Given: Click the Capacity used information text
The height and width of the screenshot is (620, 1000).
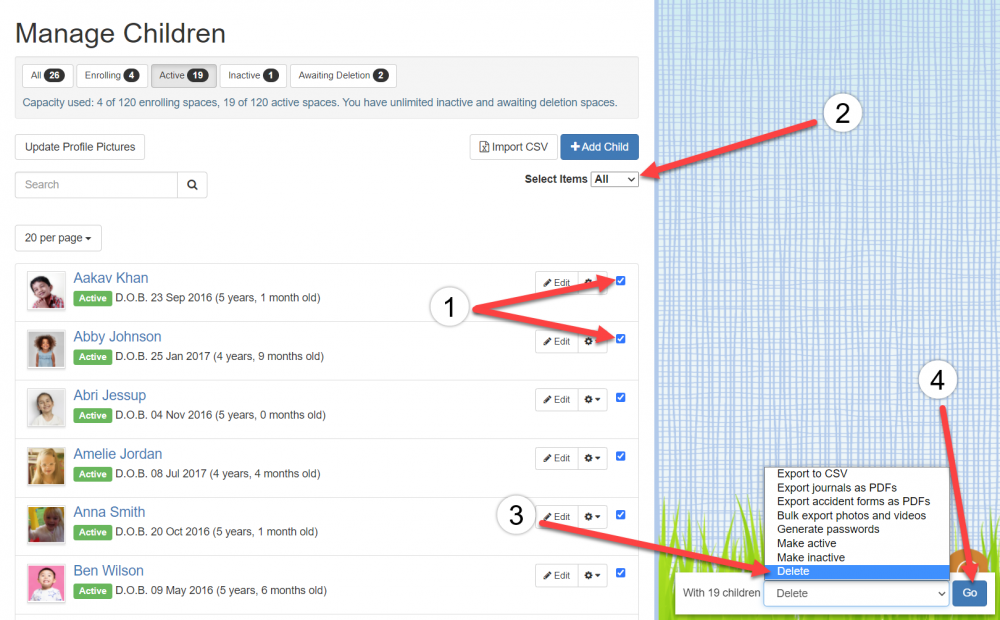Looking at the screenshot, I should pyautogui.click(x=320, y=103).
